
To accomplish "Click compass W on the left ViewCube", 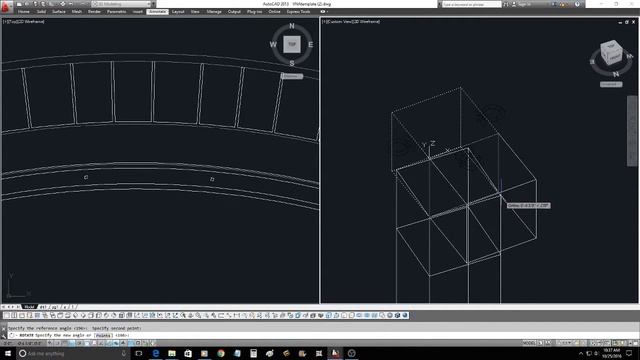I will tap(273, 44).
